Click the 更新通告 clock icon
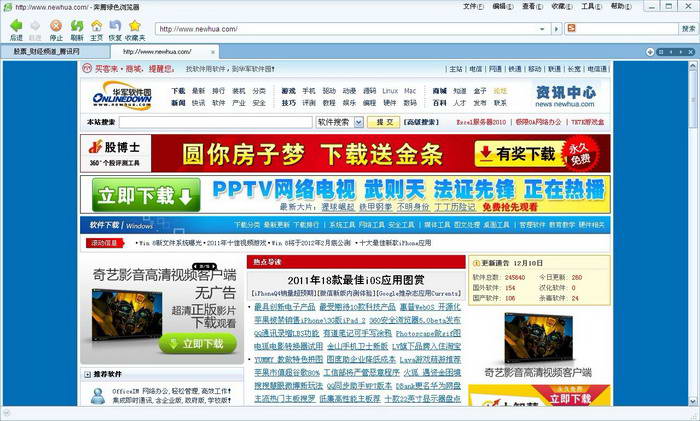The width and height of the screenshot is (700, 421). click(x=476, y=263)
